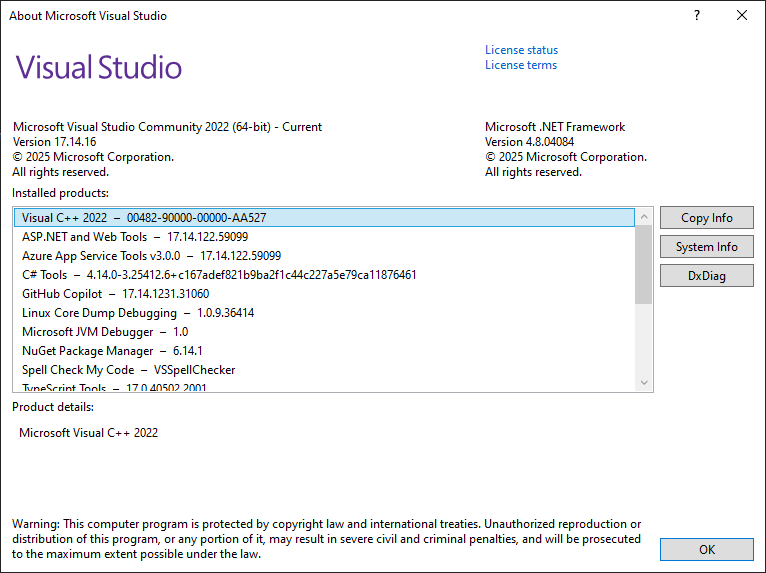Click the installed products scroll up arrow
Screen dimensions: 766x573
[644, 216]
